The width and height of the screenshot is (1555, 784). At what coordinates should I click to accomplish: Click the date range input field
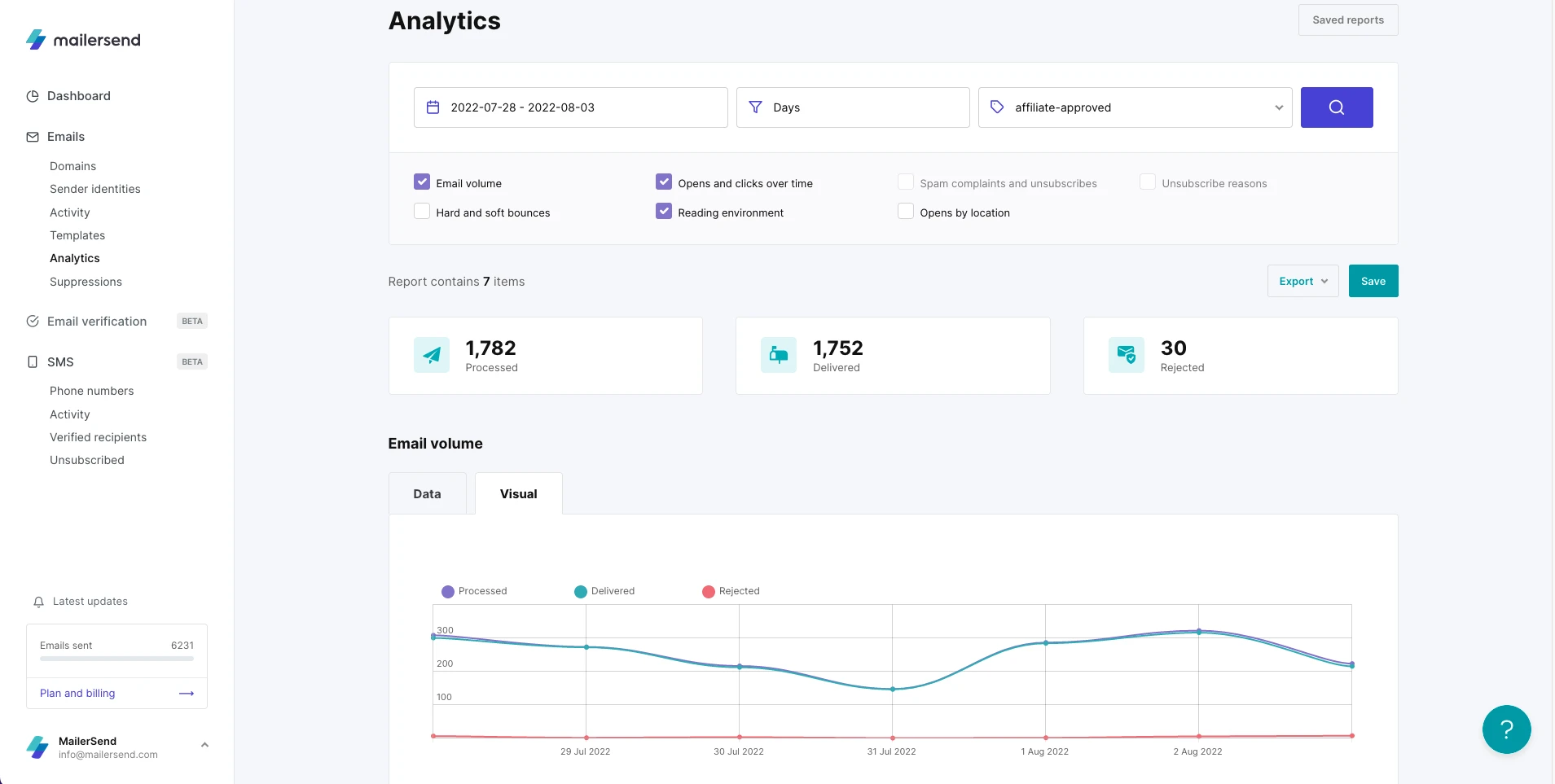pos(570,107)
